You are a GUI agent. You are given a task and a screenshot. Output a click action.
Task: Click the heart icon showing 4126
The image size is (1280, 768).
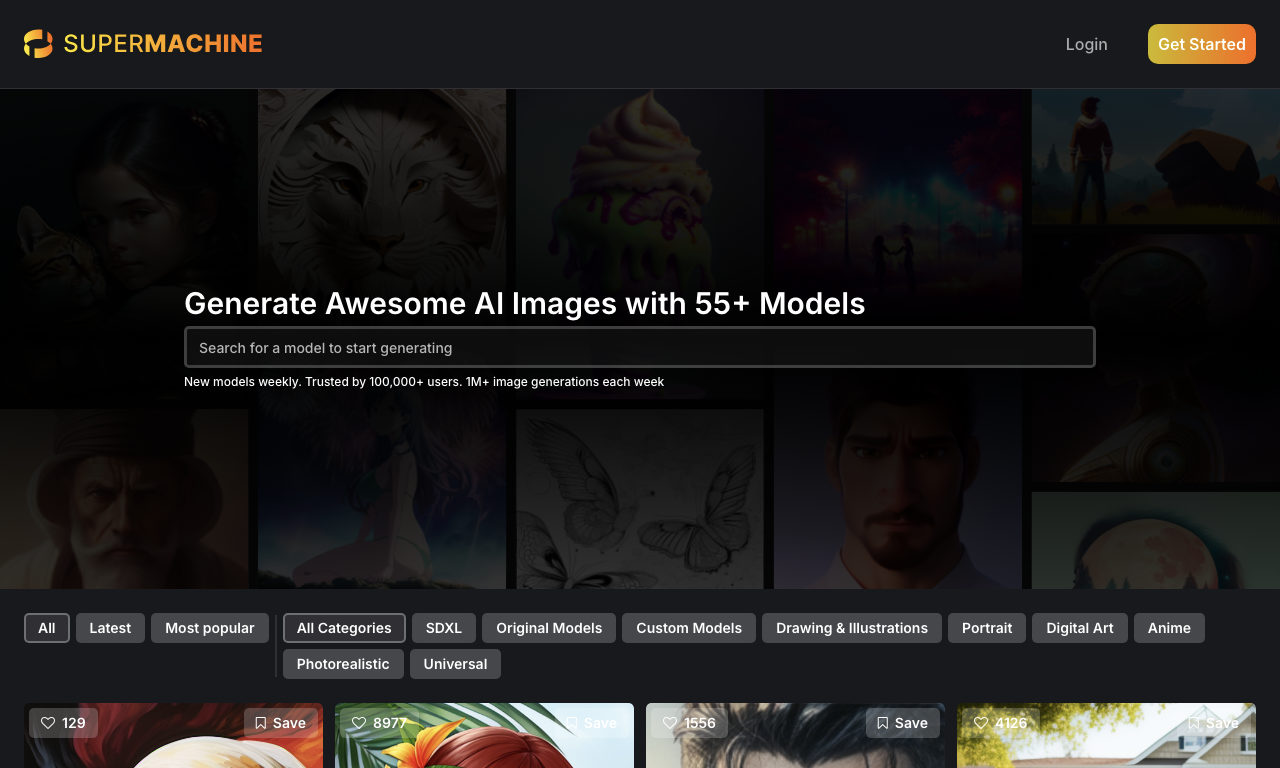point(981,723)
